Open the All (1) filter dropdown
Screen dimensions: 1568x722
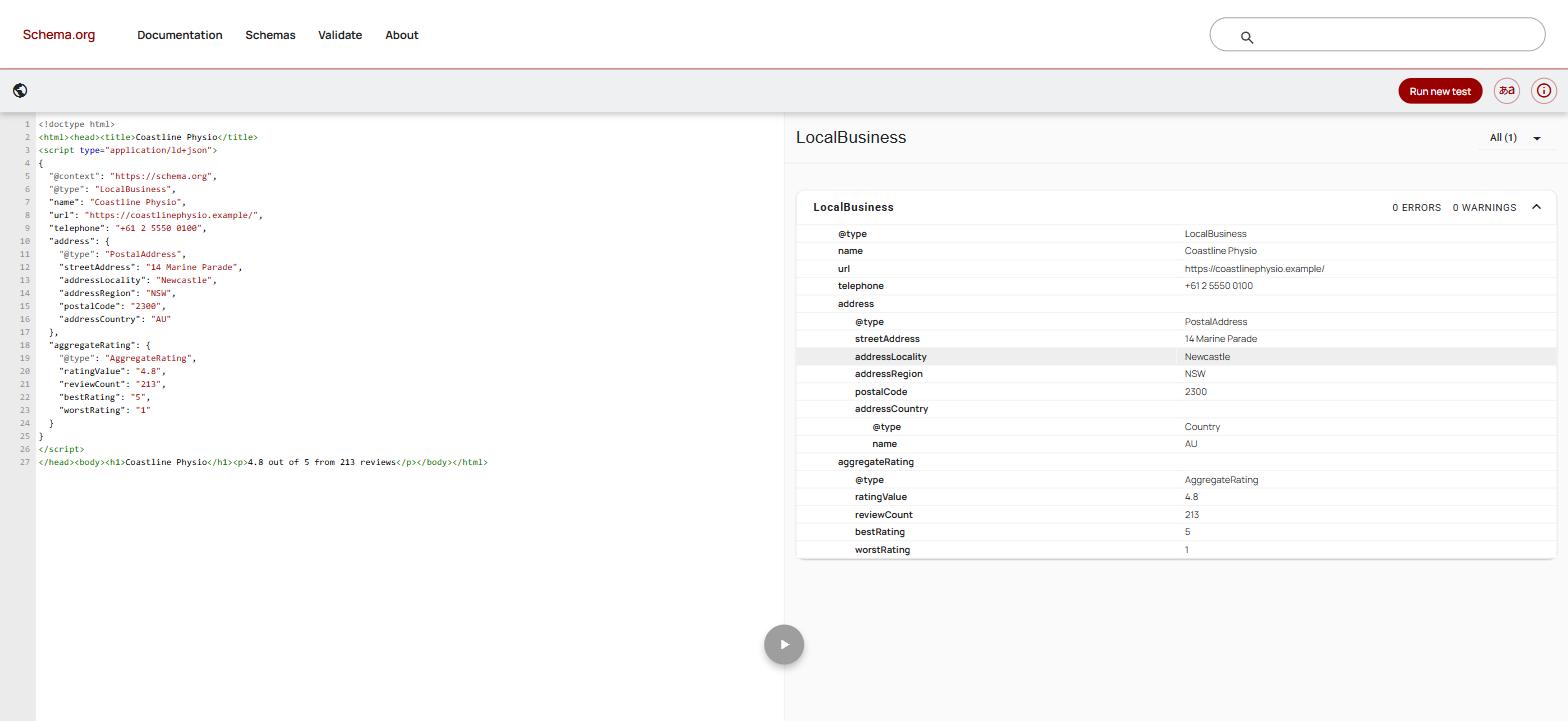(x=1516, y=138)
